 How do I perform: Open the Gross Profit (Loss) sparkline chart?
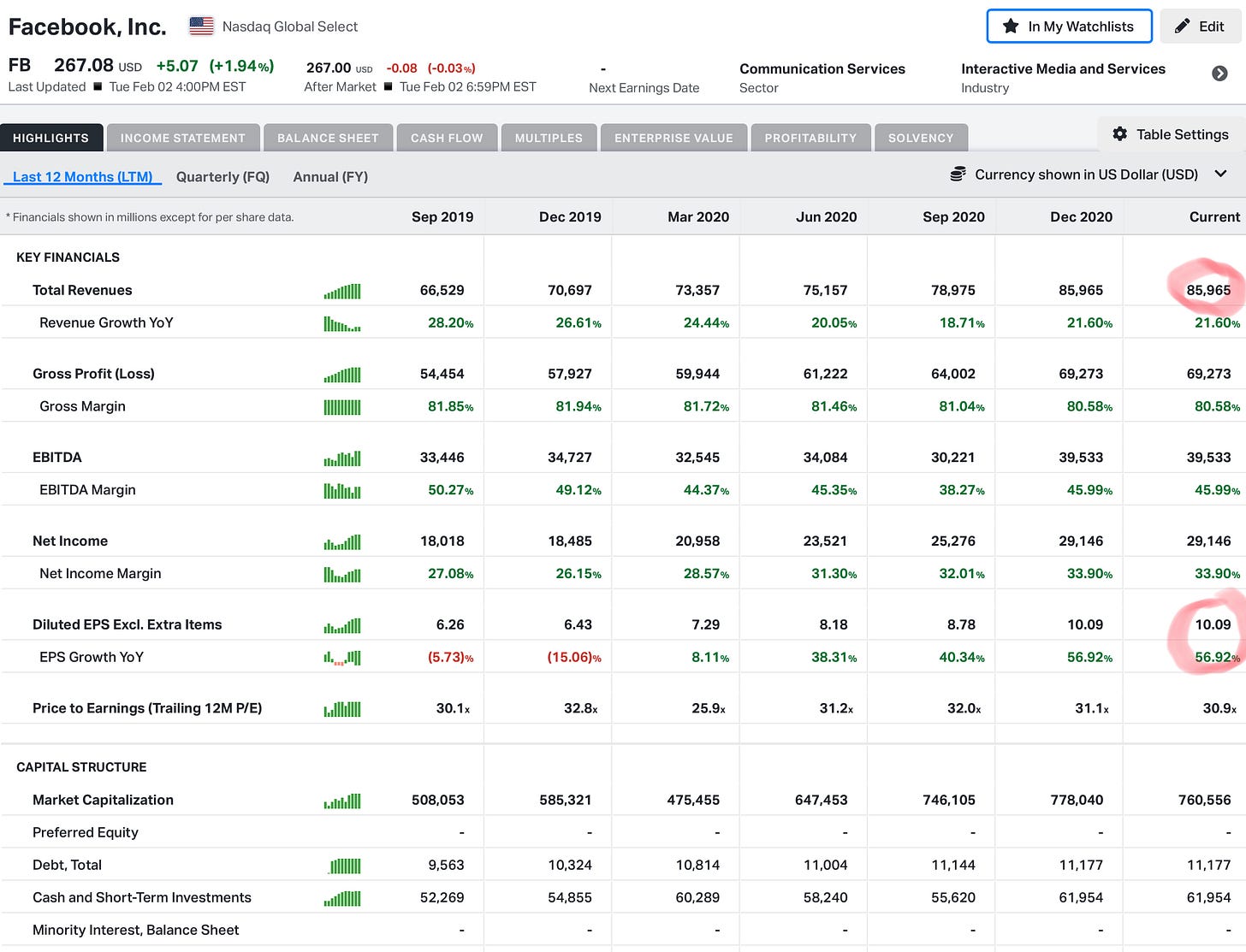(342, 375)
